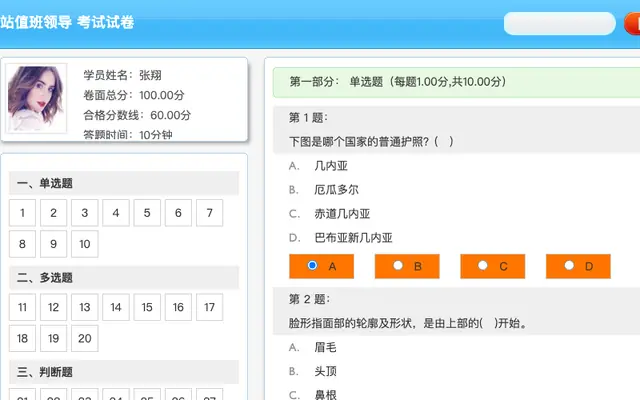
Task: Click option text 巴布亚新几内亚
Action: click(353, 238)
